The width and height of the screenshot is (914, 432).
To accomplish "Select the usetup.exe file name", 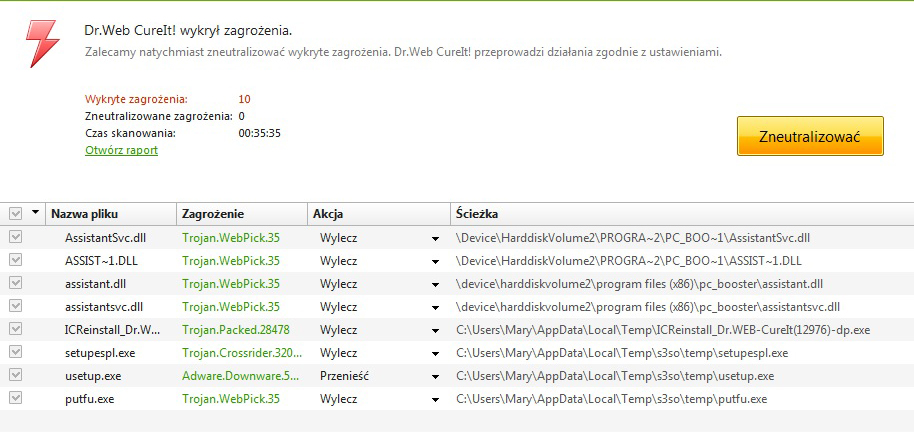I will pos(93,376).
